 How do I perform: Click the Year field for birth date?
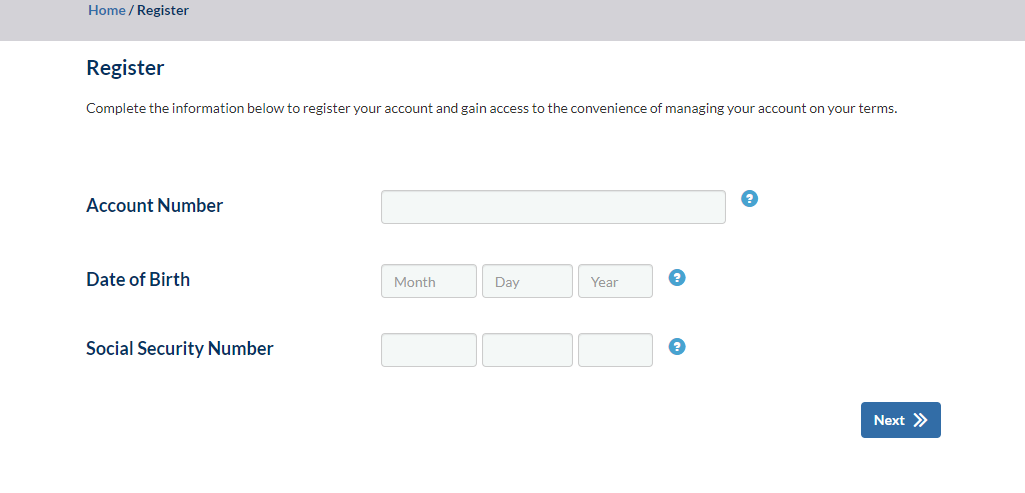(615, 281)
